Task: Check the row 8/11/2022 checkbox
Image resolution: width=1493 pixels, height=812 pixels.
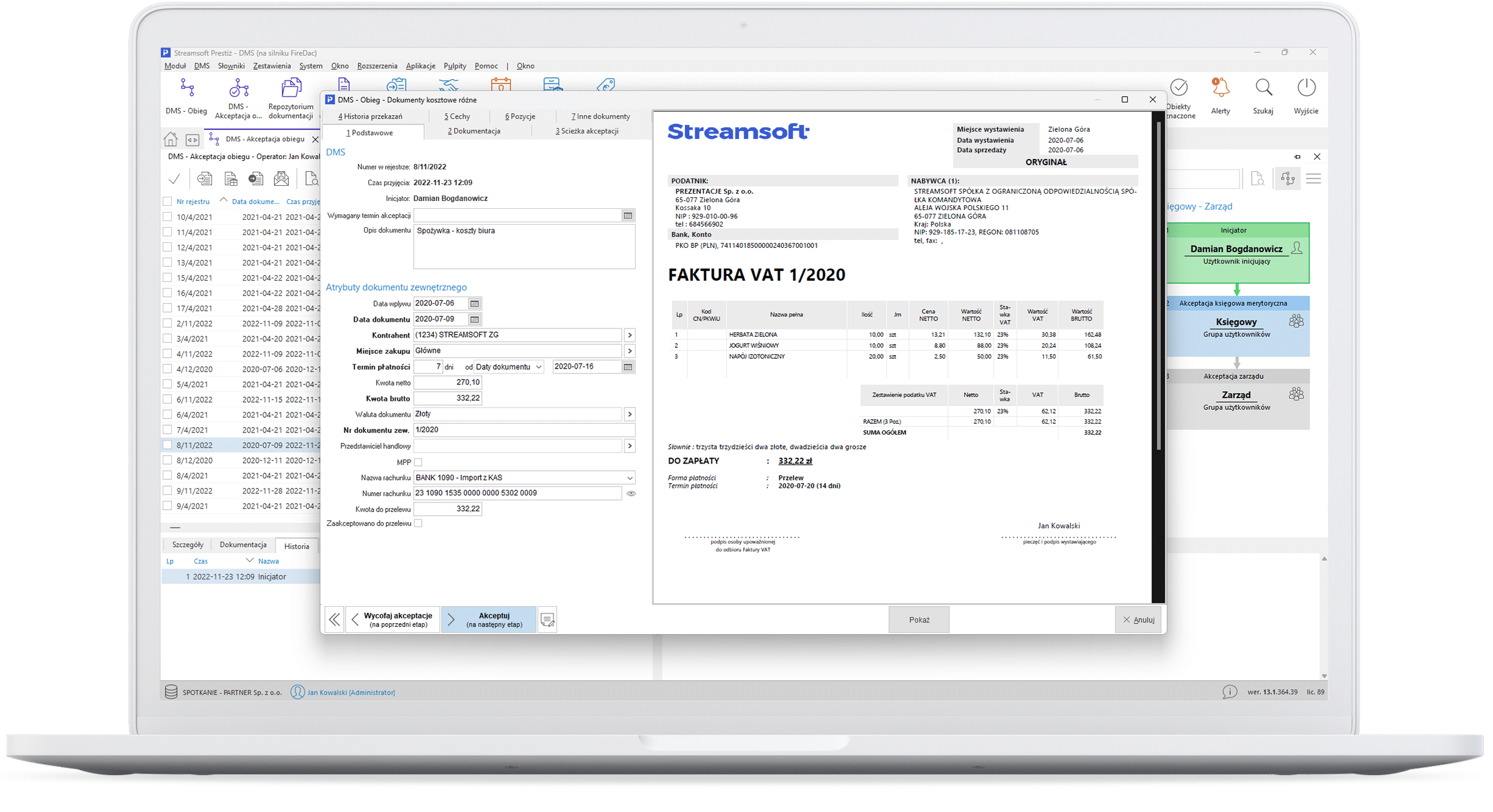Action: pos(168,445)
